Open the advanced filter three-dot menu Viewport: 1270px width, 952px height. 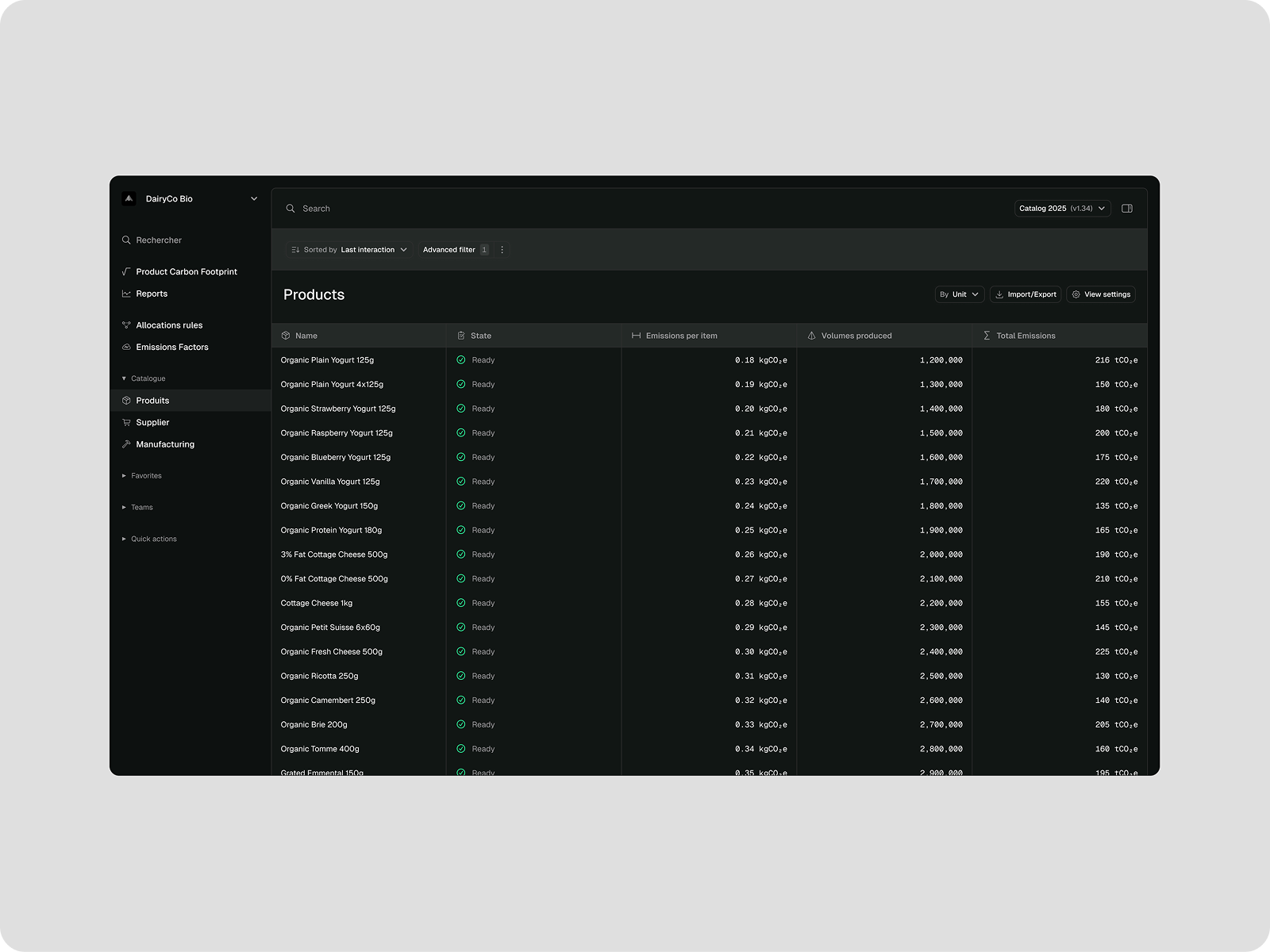click(502, 250)
